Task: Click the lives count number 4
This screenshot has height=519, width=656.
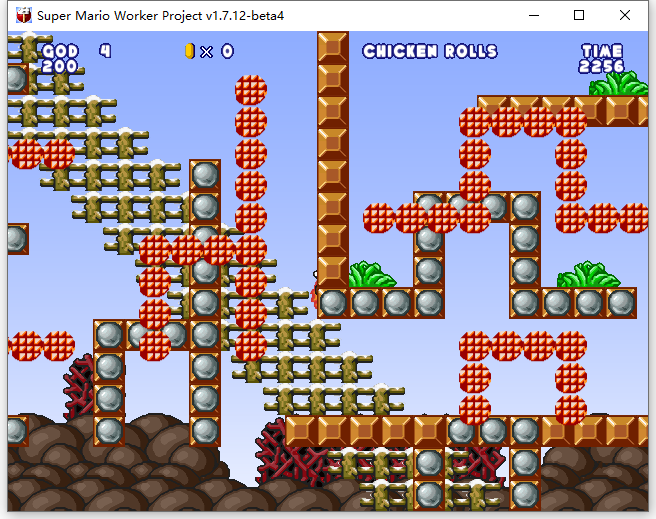Action: point(105,51)
